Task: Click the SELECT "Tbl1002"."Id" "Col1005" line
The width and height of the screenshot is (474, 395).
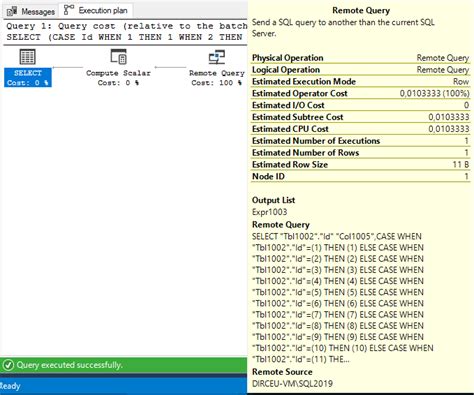Action: (x=337, y=237)
